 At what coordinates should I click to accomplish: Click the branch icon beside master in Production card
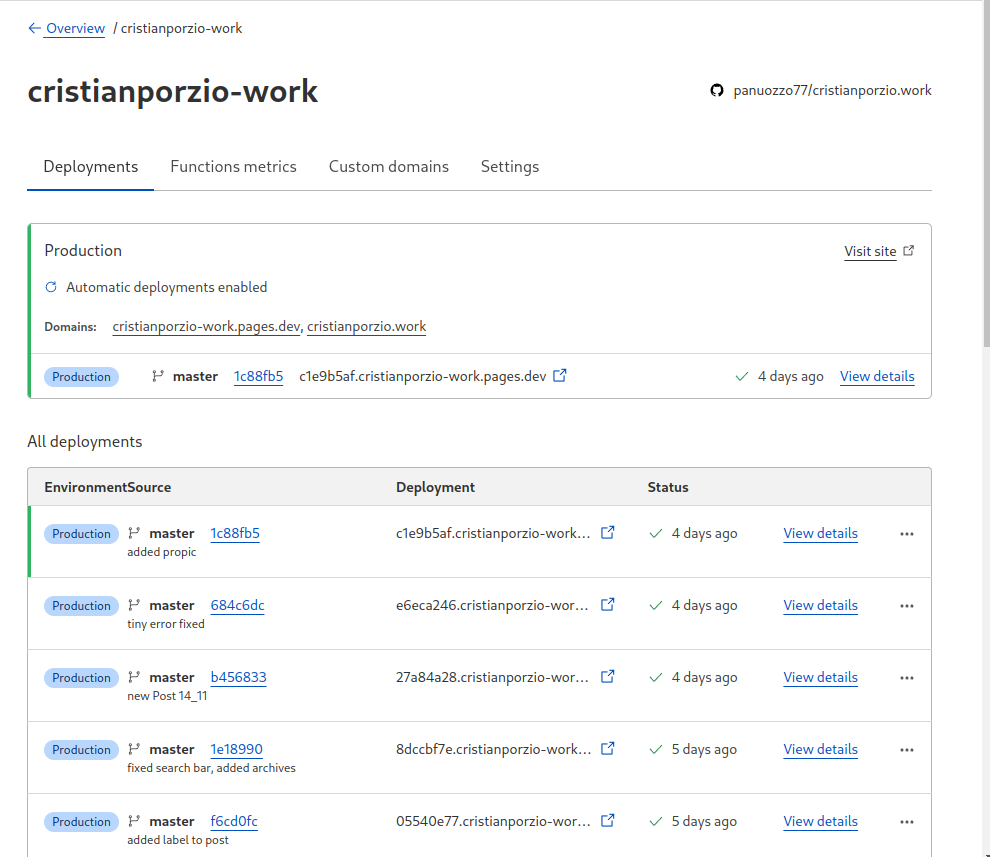pos(158,375)
